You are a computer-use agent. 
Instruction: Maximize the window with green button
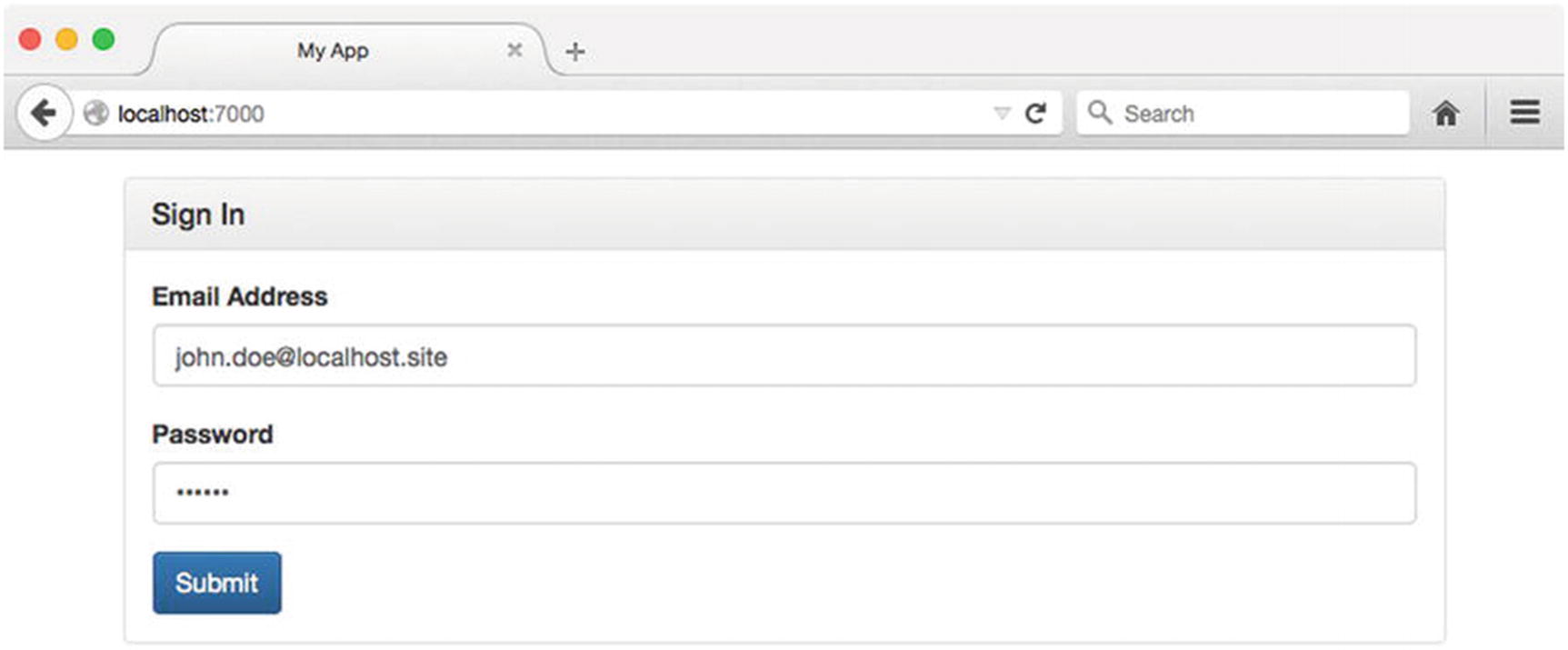[x=104, y=39]
